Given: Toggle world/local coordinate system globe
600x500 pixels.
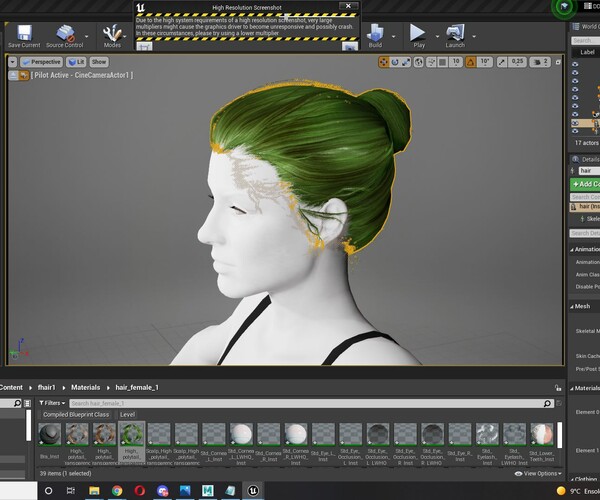Looking at the screenshot, I should click(419, 62).
